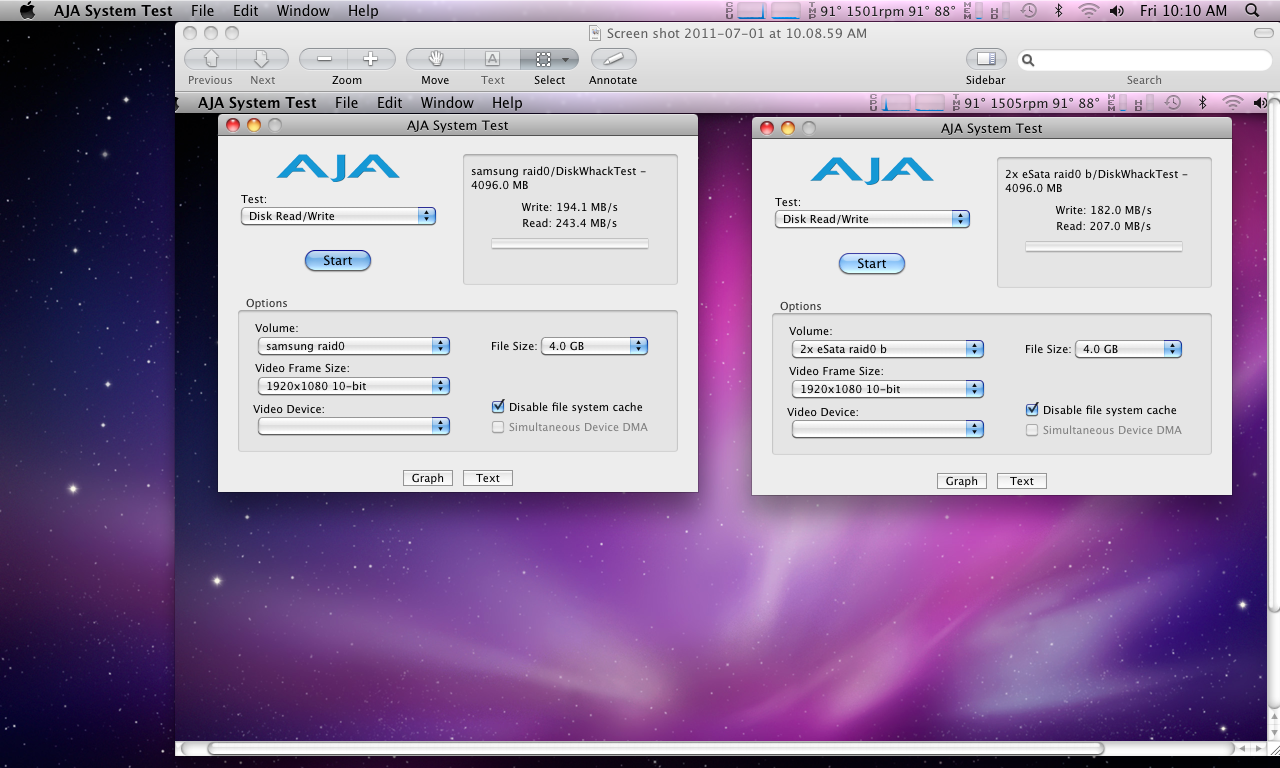Click the Previous arrow in Preview toolbar

click(x=210, y=59)
